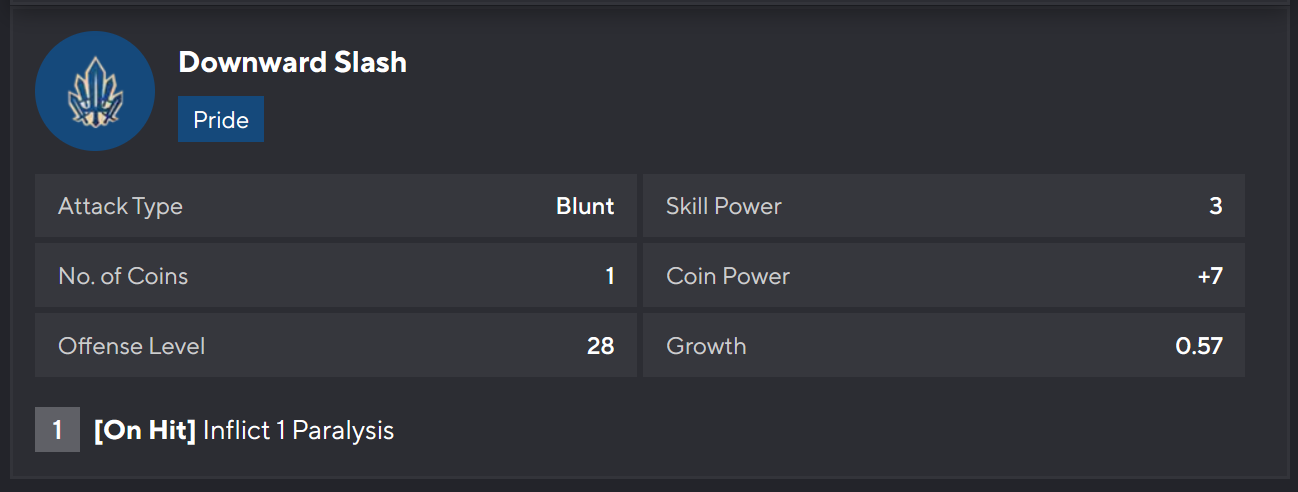Select the blue Pride affinity tag
This screenshot has width=1298, height=492.
pos(221,120)
